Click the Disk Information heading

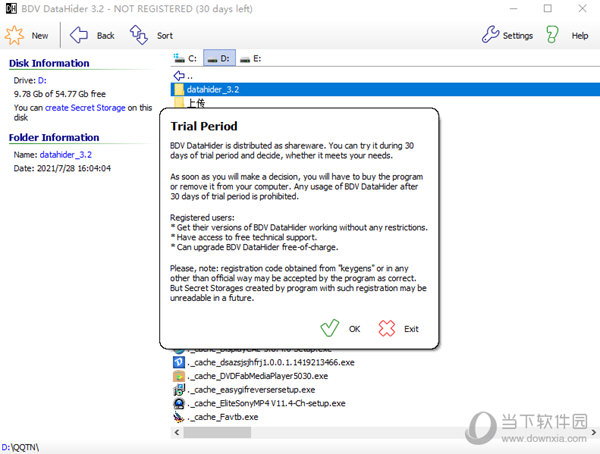pos(49,63)
